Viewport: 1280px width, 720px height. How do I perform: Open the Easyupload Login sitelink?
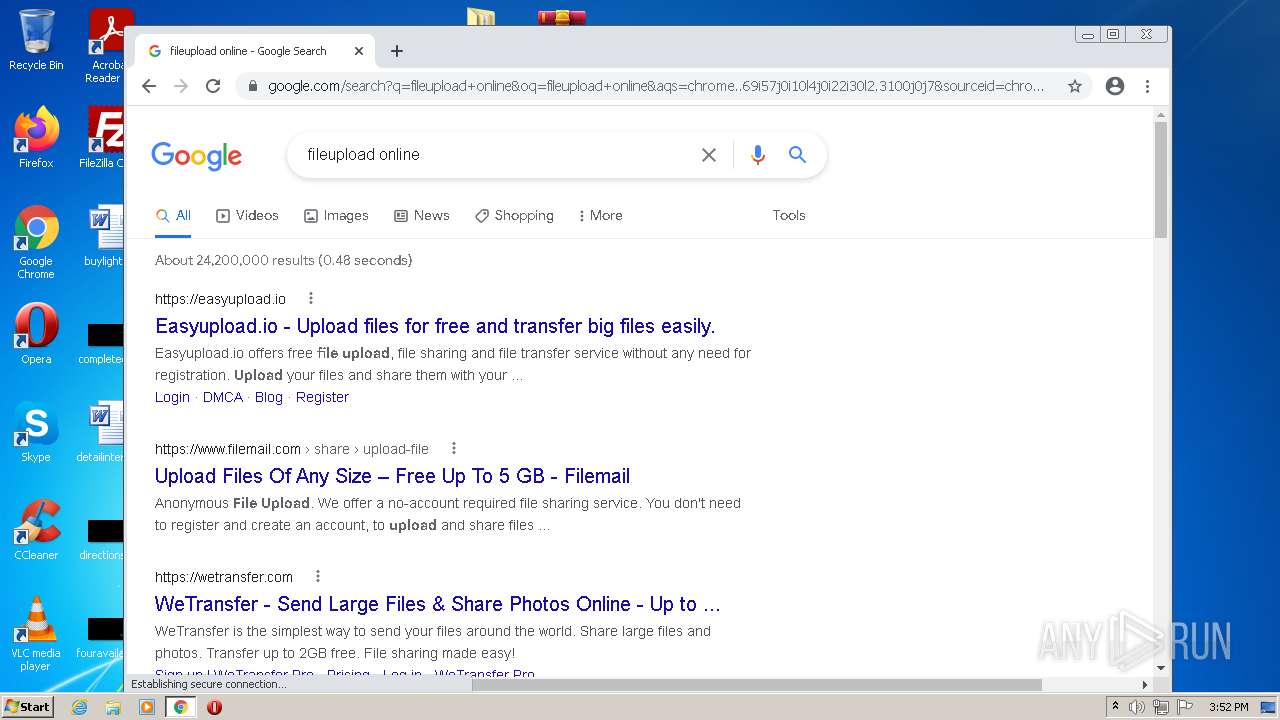click(172, 397)
